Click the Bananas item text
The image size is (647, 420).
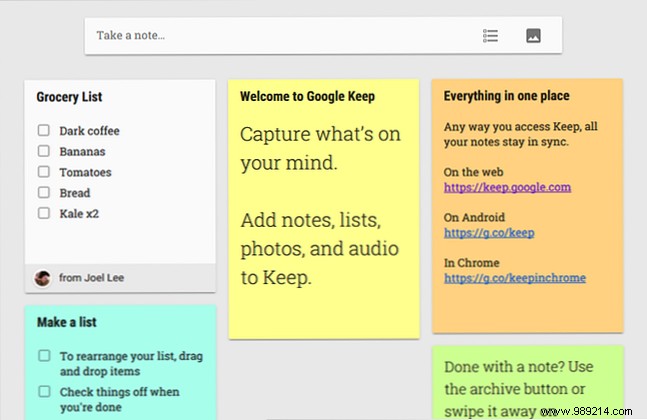click(82, 151)
